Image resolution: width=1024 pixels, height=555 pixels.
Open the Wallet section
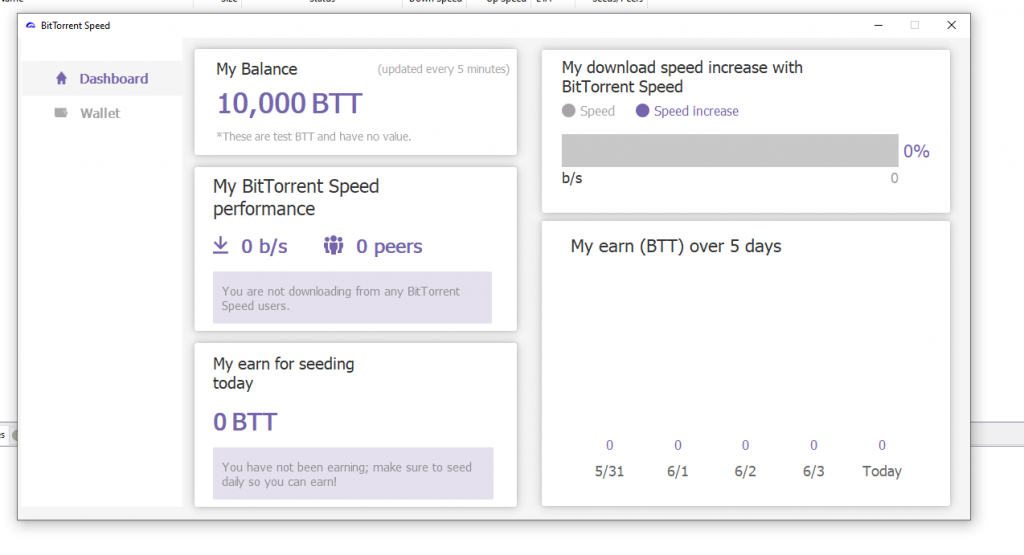tap(102, 113)
